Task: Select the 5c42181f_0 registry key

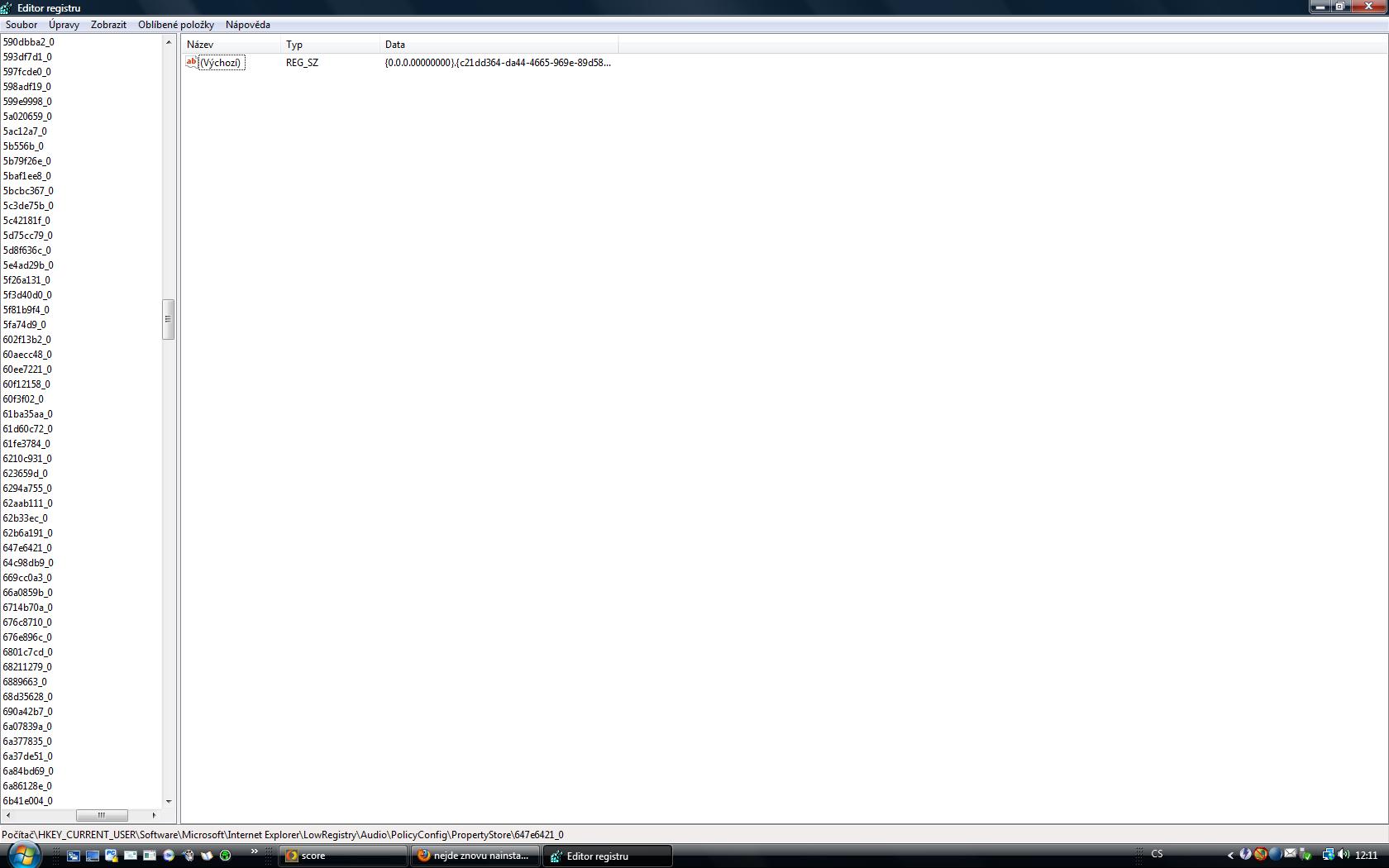Action: (26, 221)
